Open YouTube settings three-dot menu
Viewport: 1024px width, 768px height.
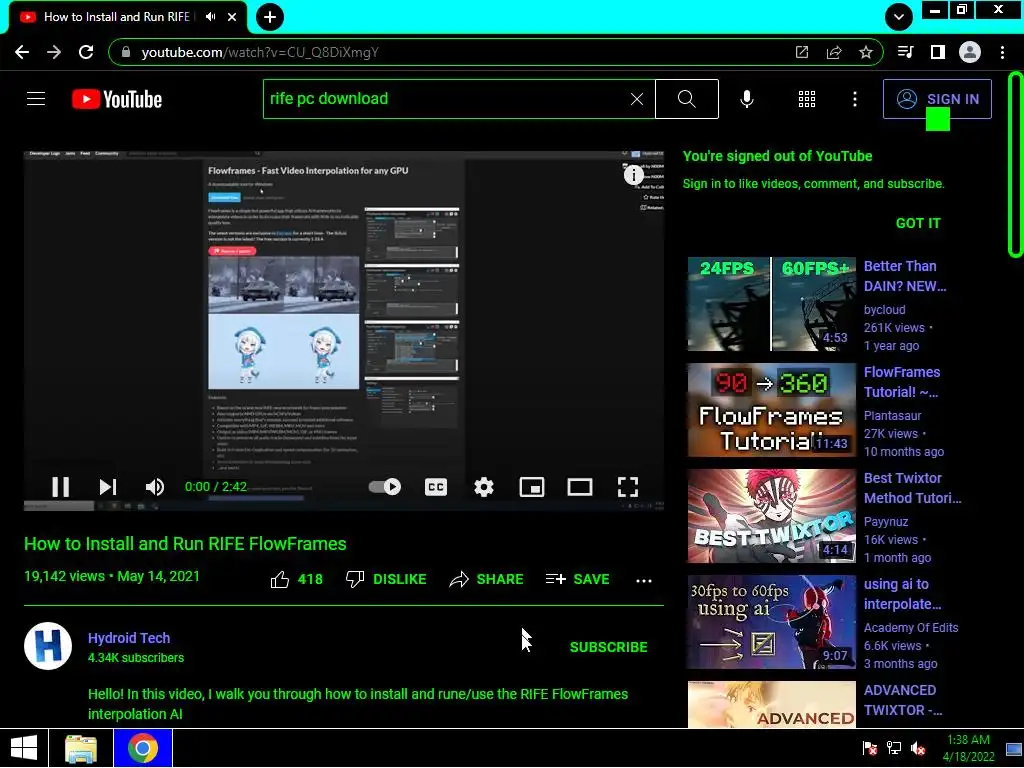855,99
